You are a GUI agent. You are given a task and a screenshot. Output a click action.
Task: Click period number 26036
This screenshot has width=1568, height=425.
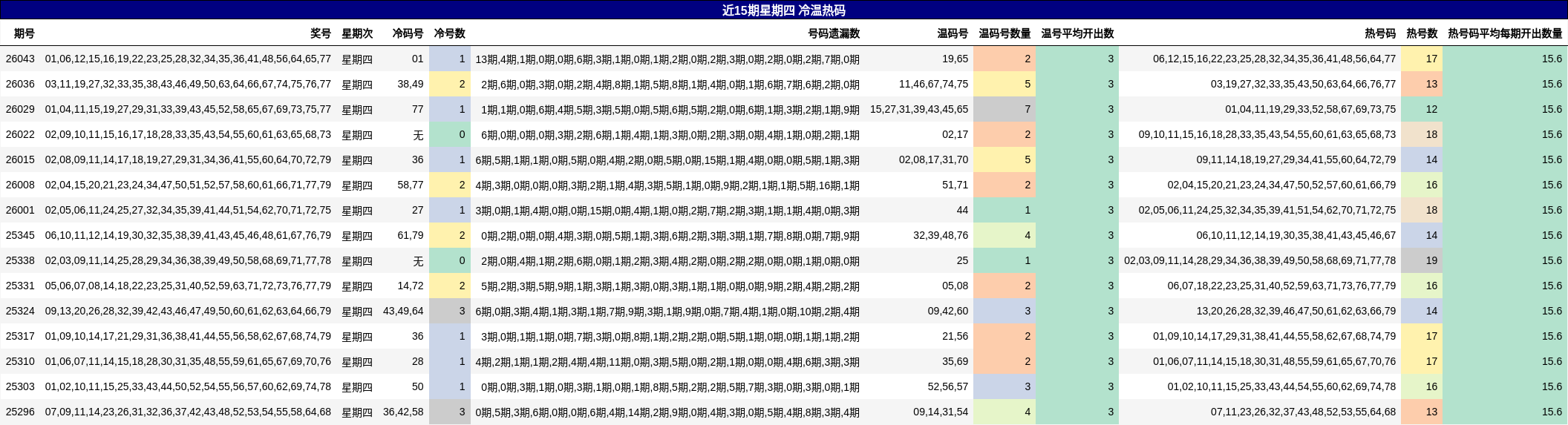20,84
